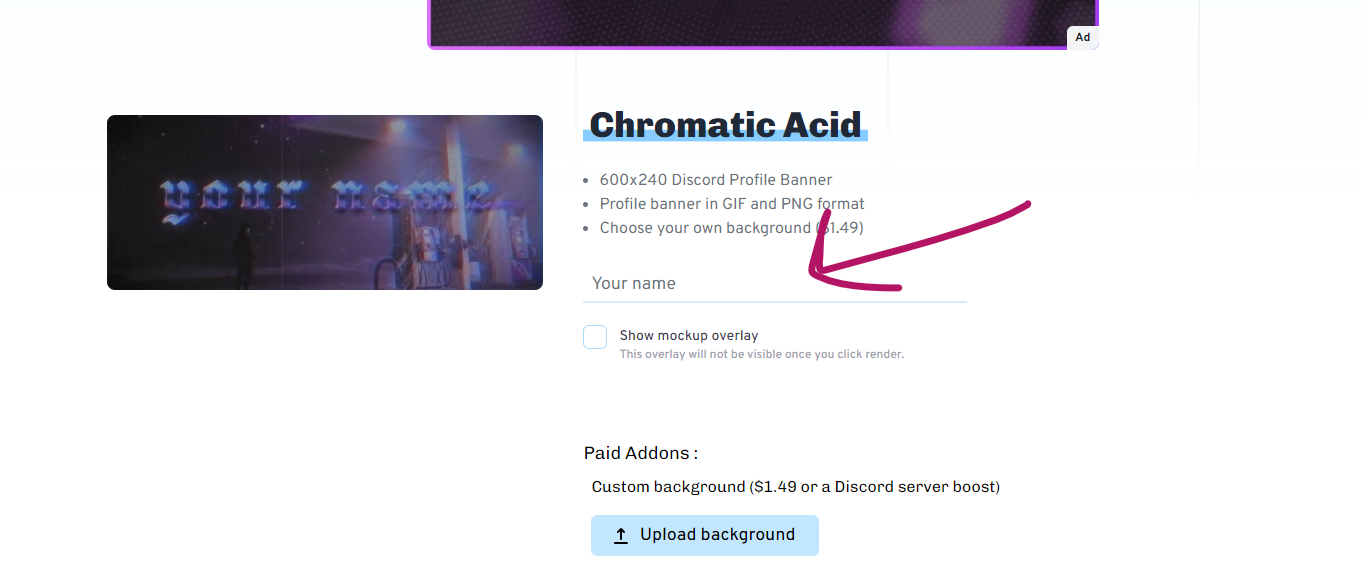Viewport: 1362px width, 577px height.
Task: Click the overlay-not-visible-after-render note
Action: tap(761, 354)
